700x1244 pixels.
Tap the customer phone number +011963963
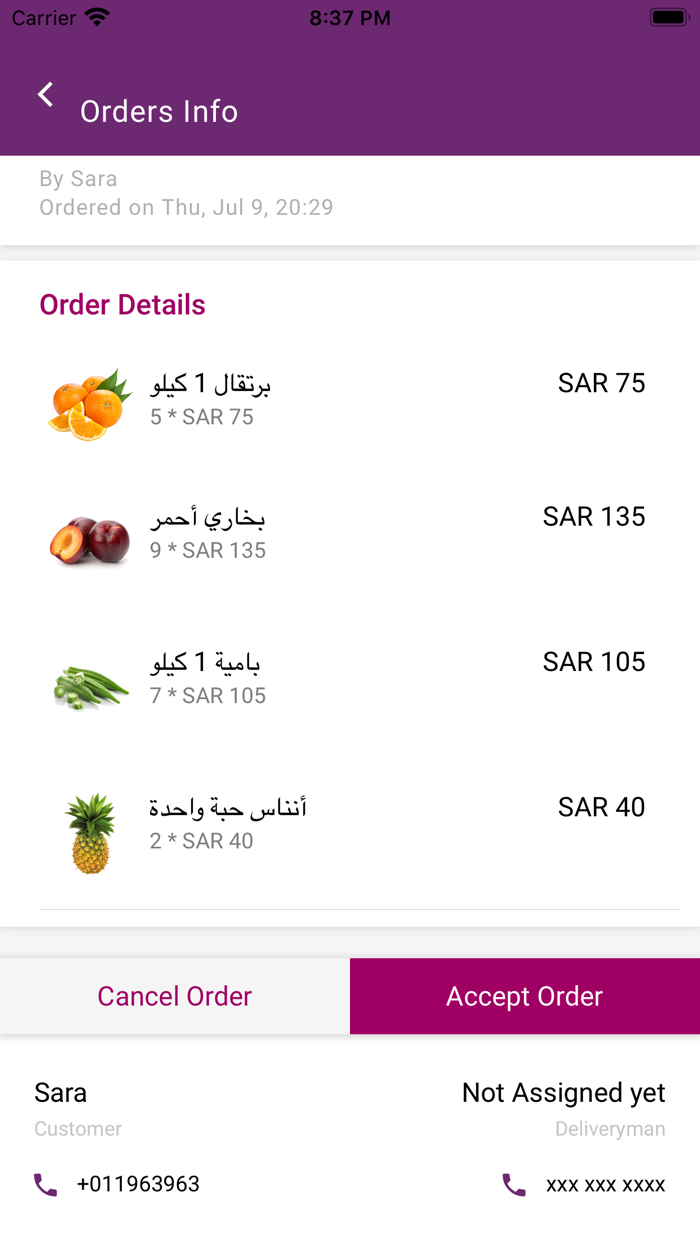coord(138,1183)
